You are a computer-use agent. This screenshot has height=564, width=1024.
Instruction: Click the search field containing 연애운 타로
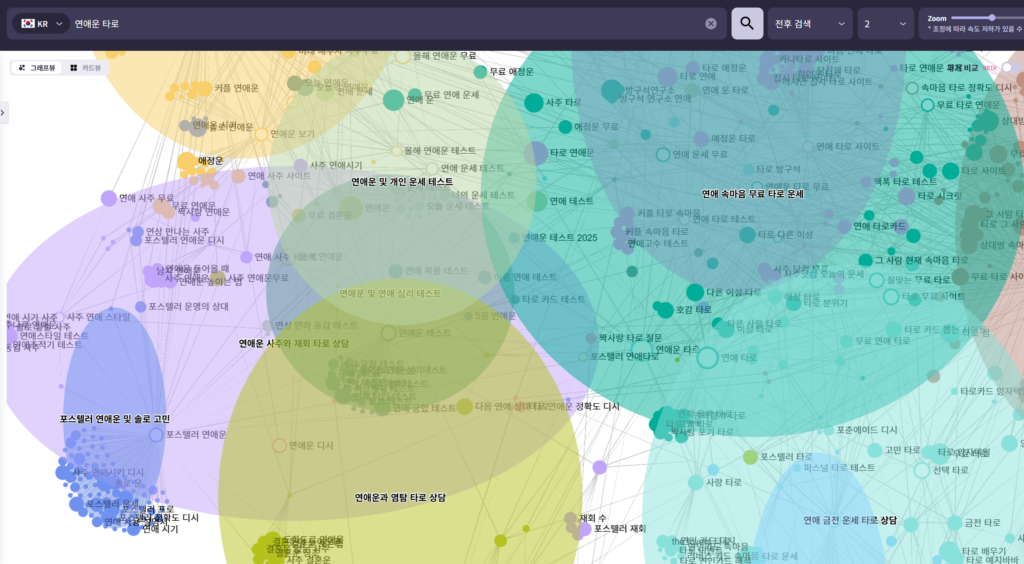[x=385, y=23]
